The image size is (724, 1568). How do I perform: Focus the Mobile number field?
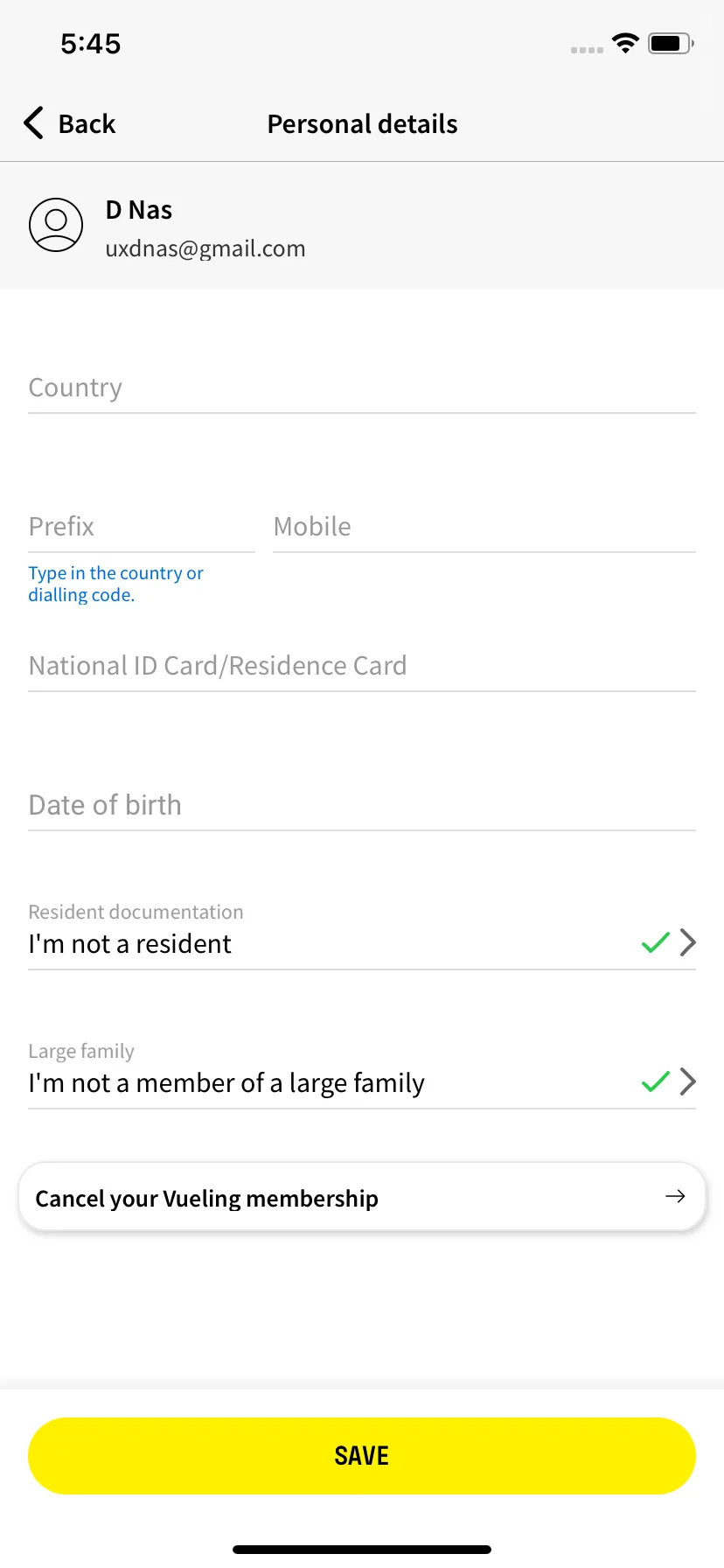484,527
